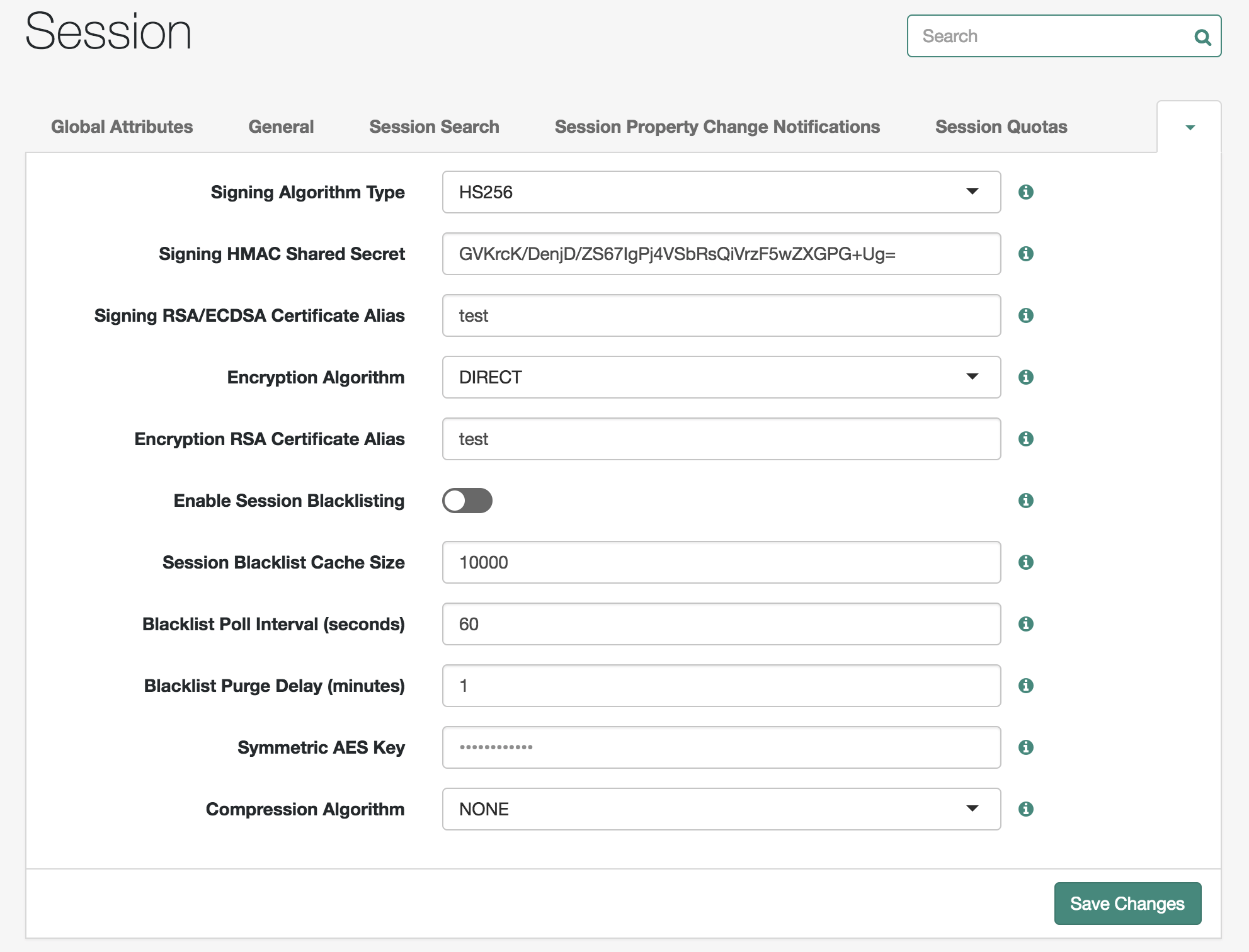Show info for Signing RSA/ECDSA Certificate Alias
The image size is (1249, 952).
(1026, 315)
